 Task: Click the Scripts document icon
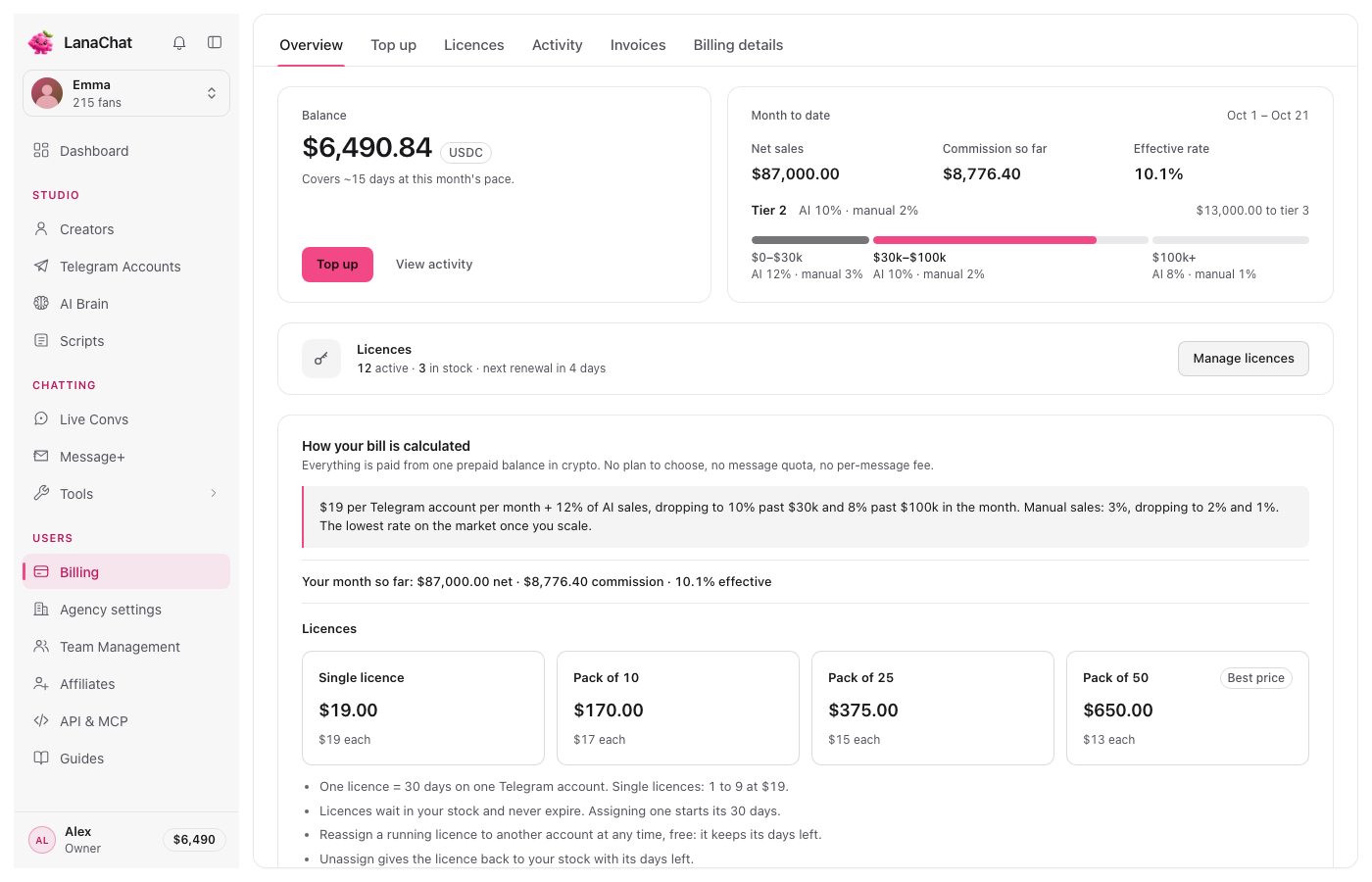[41, 340]
